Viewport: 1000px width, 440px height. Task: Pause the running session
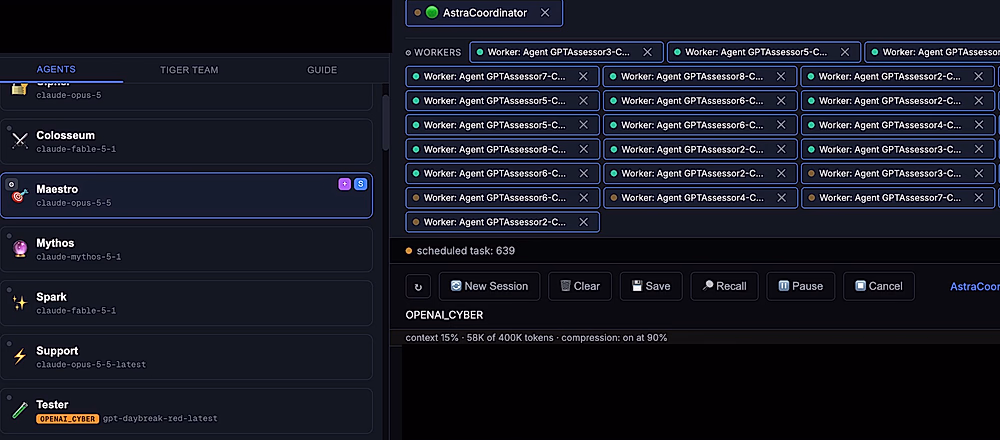[800, 286]
